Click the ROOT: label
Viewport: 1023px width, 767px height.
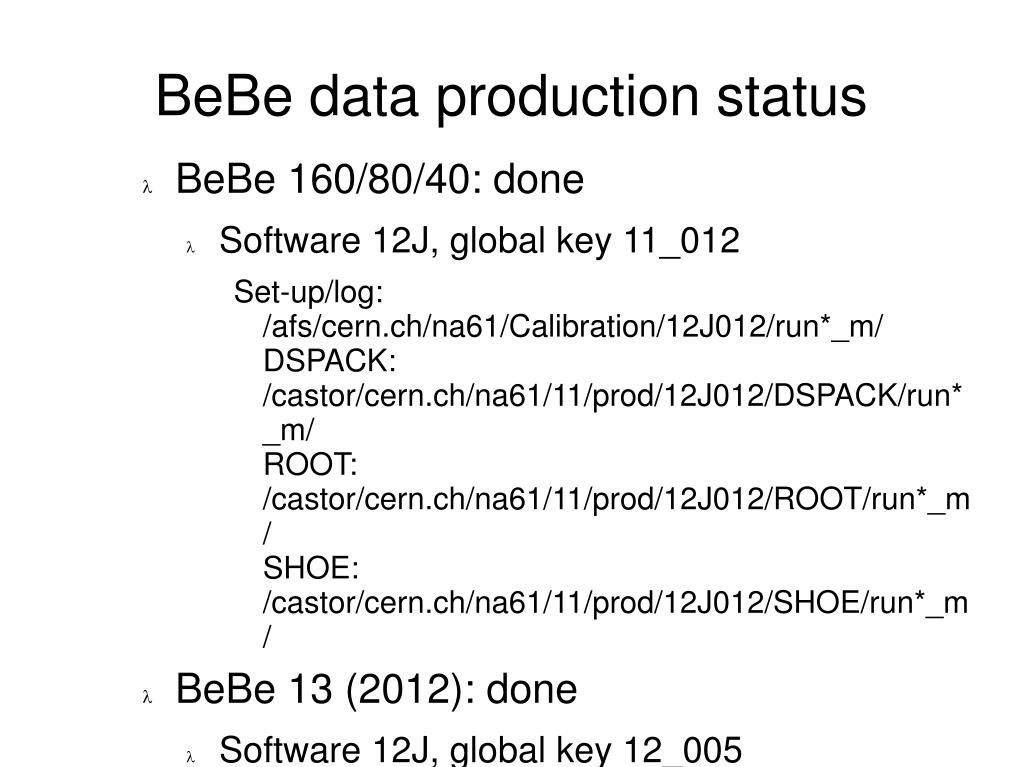pos(311,464)
